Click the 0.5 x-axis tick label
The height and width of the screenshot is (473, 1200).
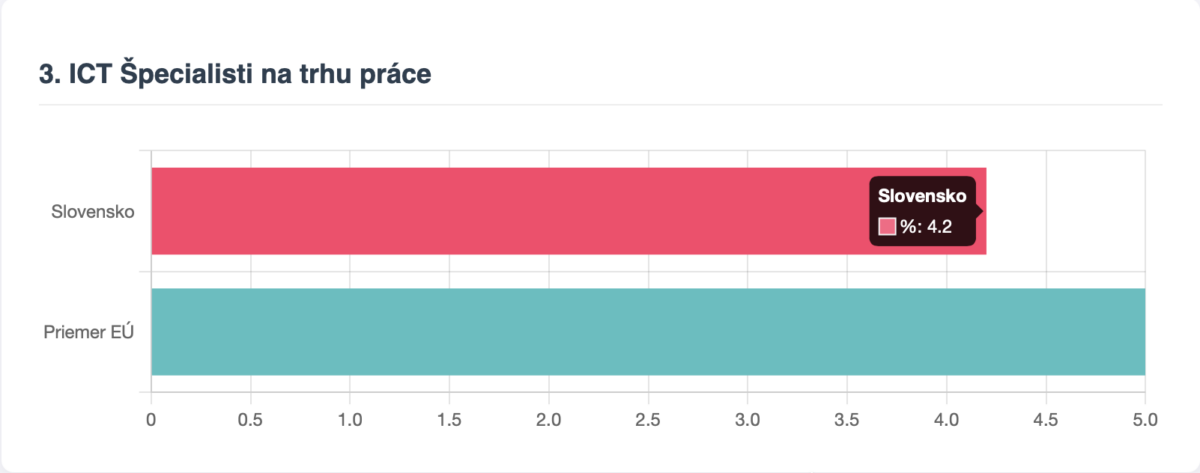250,420
